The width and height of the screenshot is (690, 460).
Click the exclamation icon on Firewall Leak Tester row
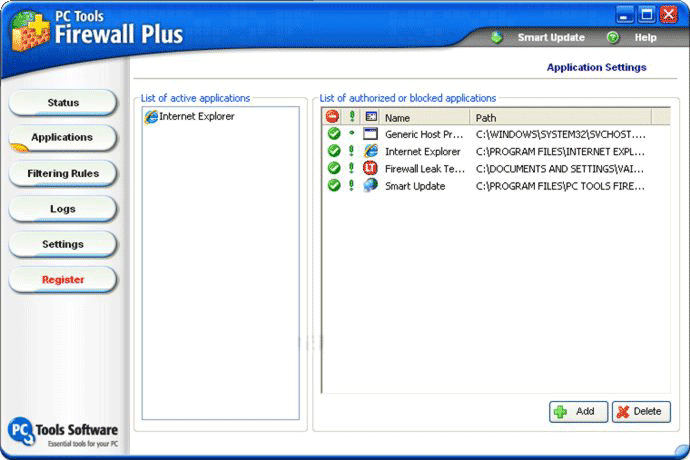click(351, 168)
